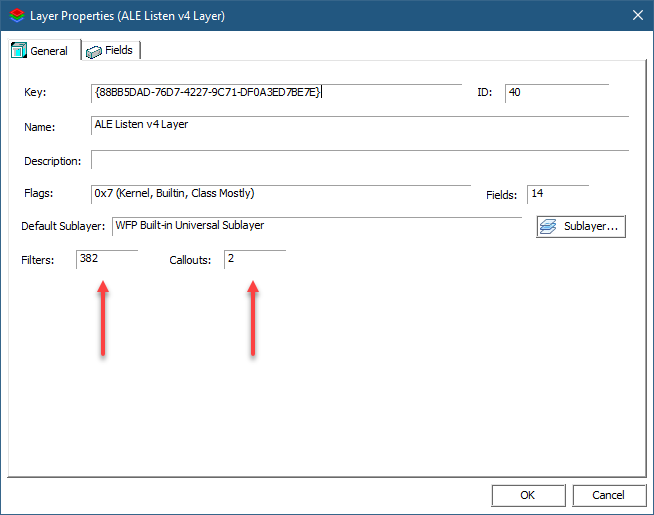Click the Name field with ALE Listen v4 Layer

[359, 126]
